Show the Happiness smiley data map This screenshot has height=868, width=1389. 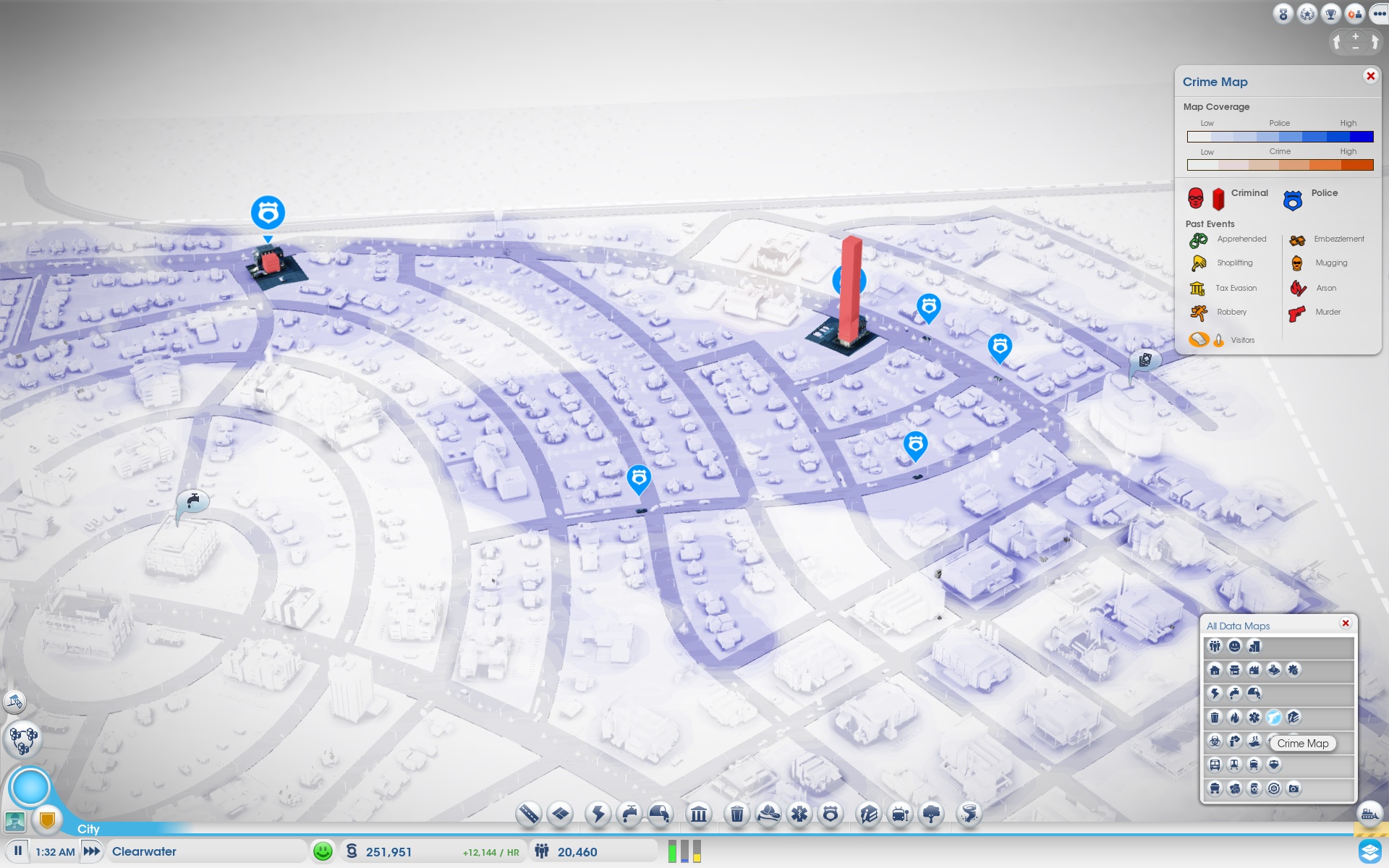click(x=1235, y=647)
